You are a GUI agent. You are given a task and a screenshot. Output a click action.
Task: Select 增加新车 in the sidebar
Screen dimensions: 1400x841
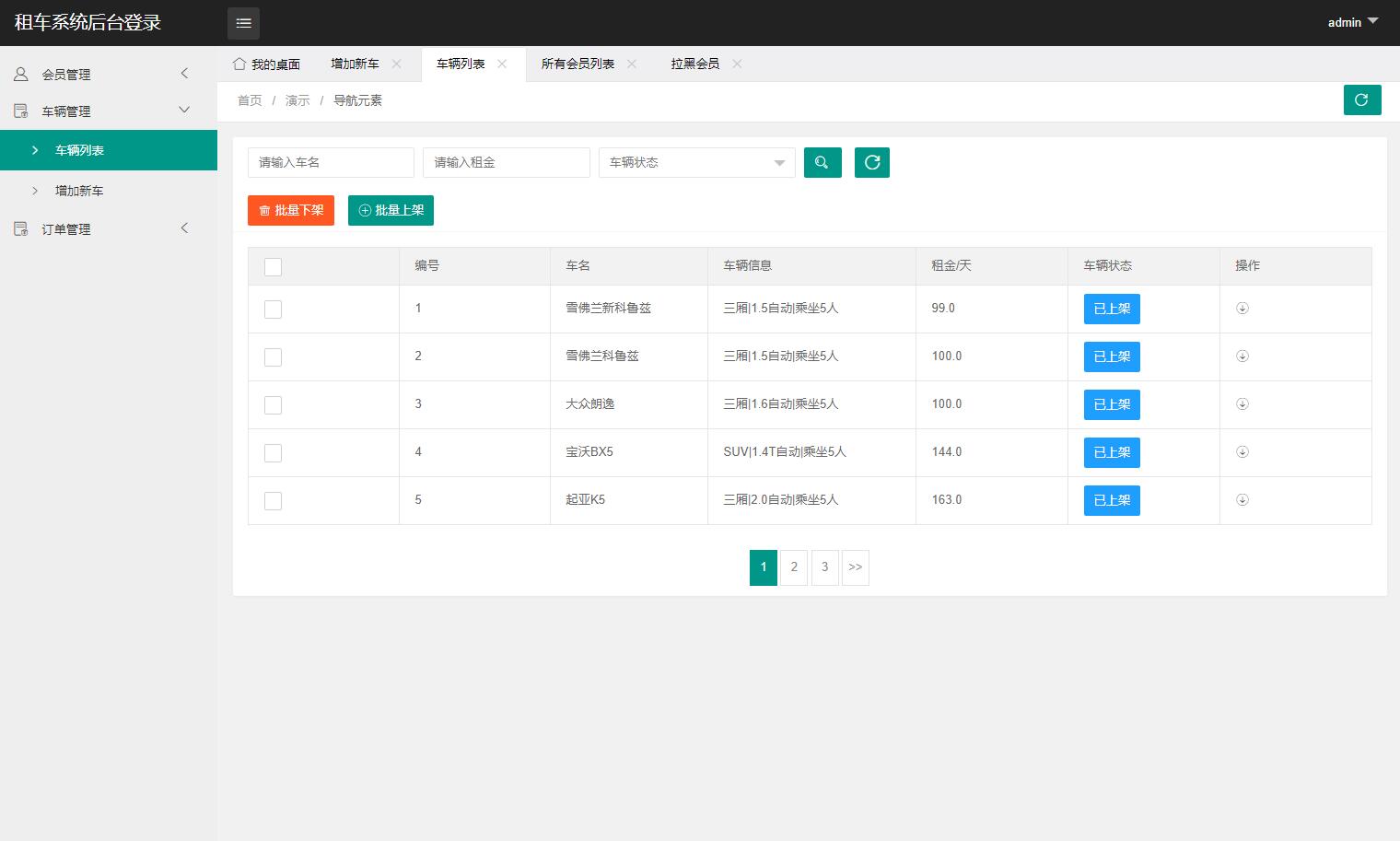(x=77, y=191)
